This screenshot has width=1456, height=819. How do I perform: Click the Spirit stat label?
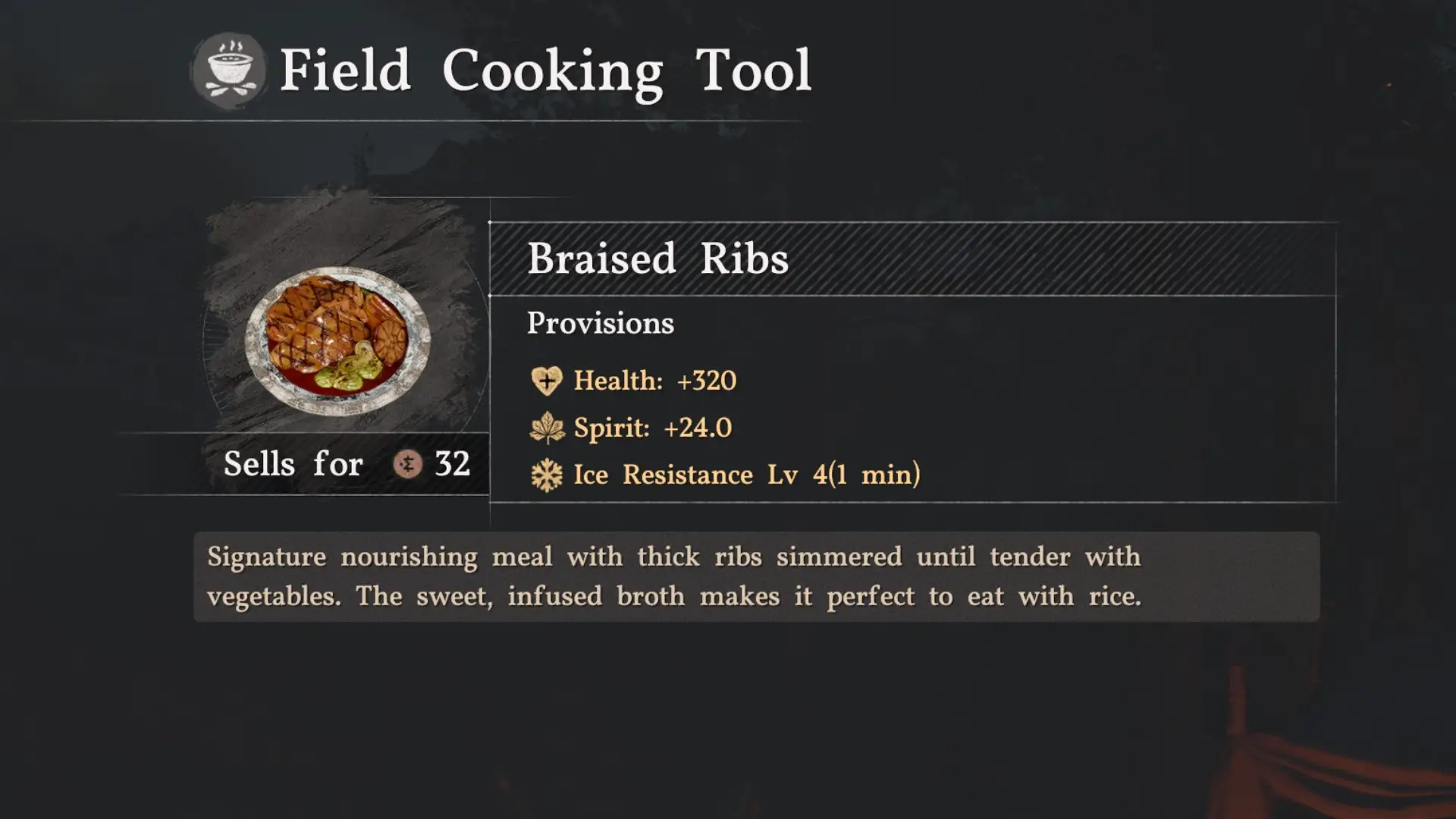pyautogui.click(x=611, y=428)
